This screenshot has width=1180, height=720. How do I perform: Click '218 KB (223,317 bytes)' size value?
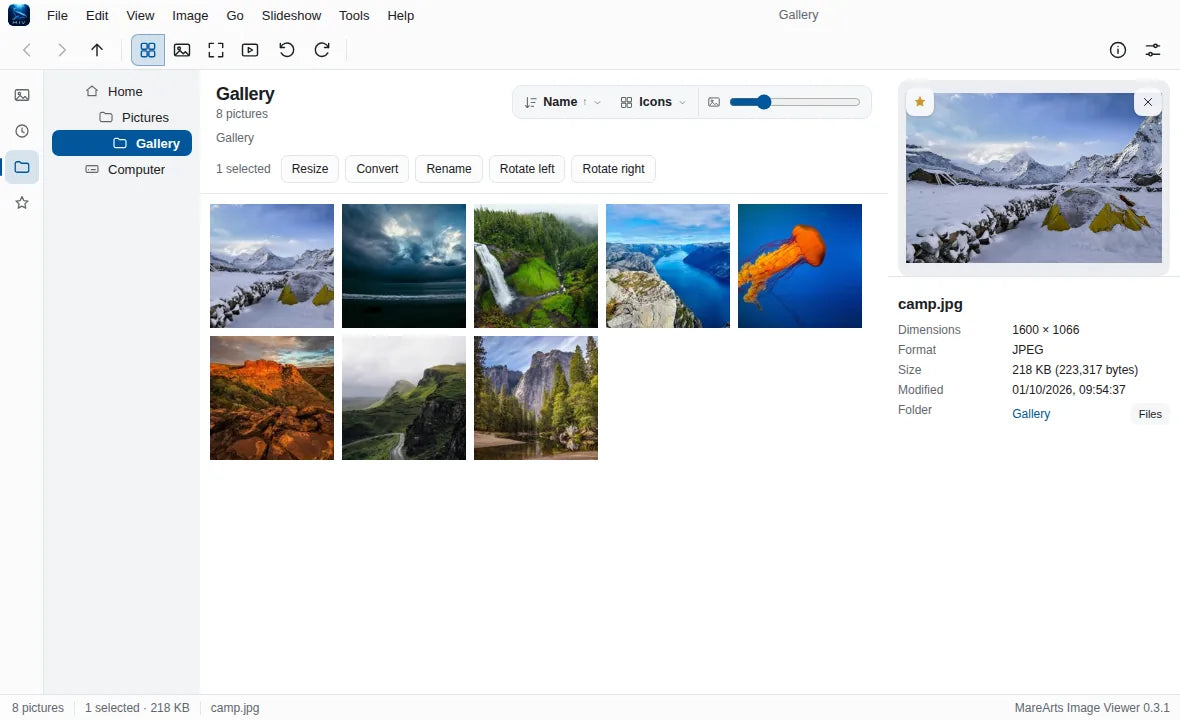click(1075, 369)
